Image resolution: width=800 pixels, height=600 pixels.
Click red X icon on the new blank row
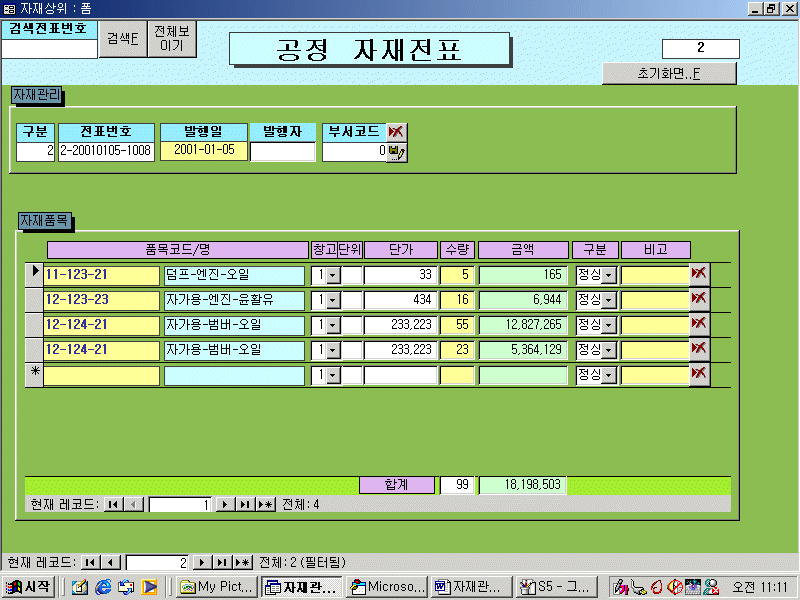coord(699,374)
